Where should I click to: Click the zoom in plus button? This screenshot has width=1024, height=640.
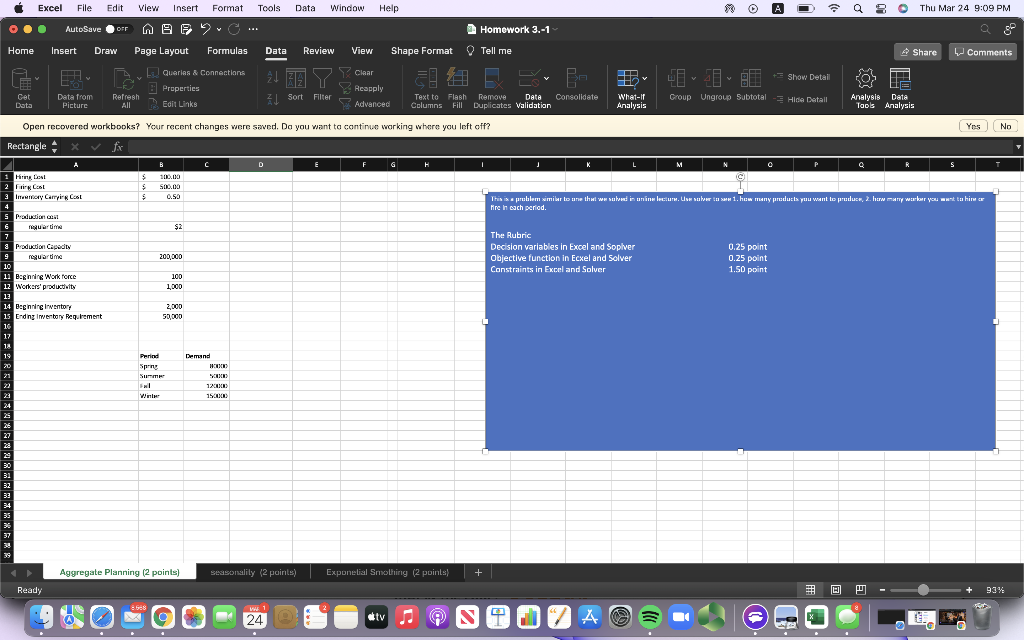(969, 590)
